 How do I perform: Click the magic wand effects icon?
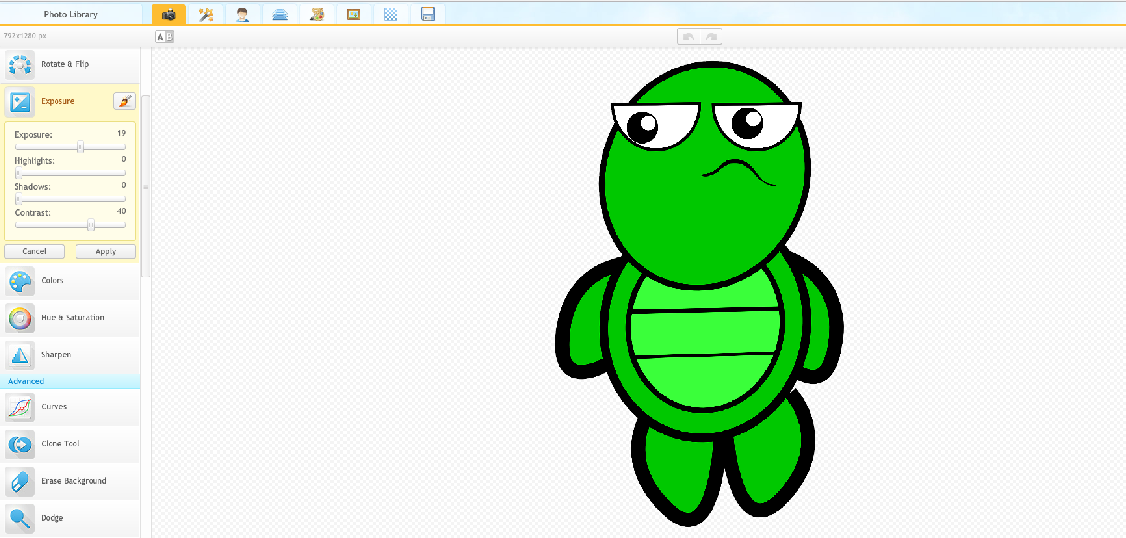click(205, 14)
